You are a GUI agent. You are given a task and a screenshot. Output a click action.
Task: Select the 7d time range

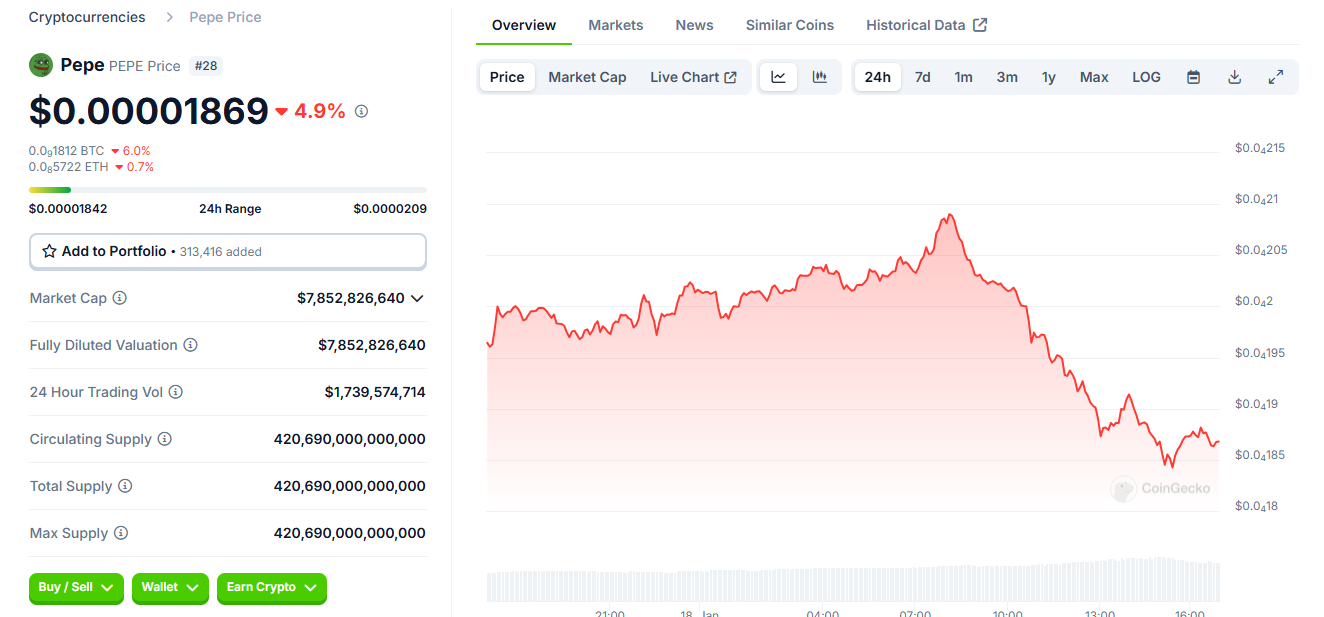922,77
